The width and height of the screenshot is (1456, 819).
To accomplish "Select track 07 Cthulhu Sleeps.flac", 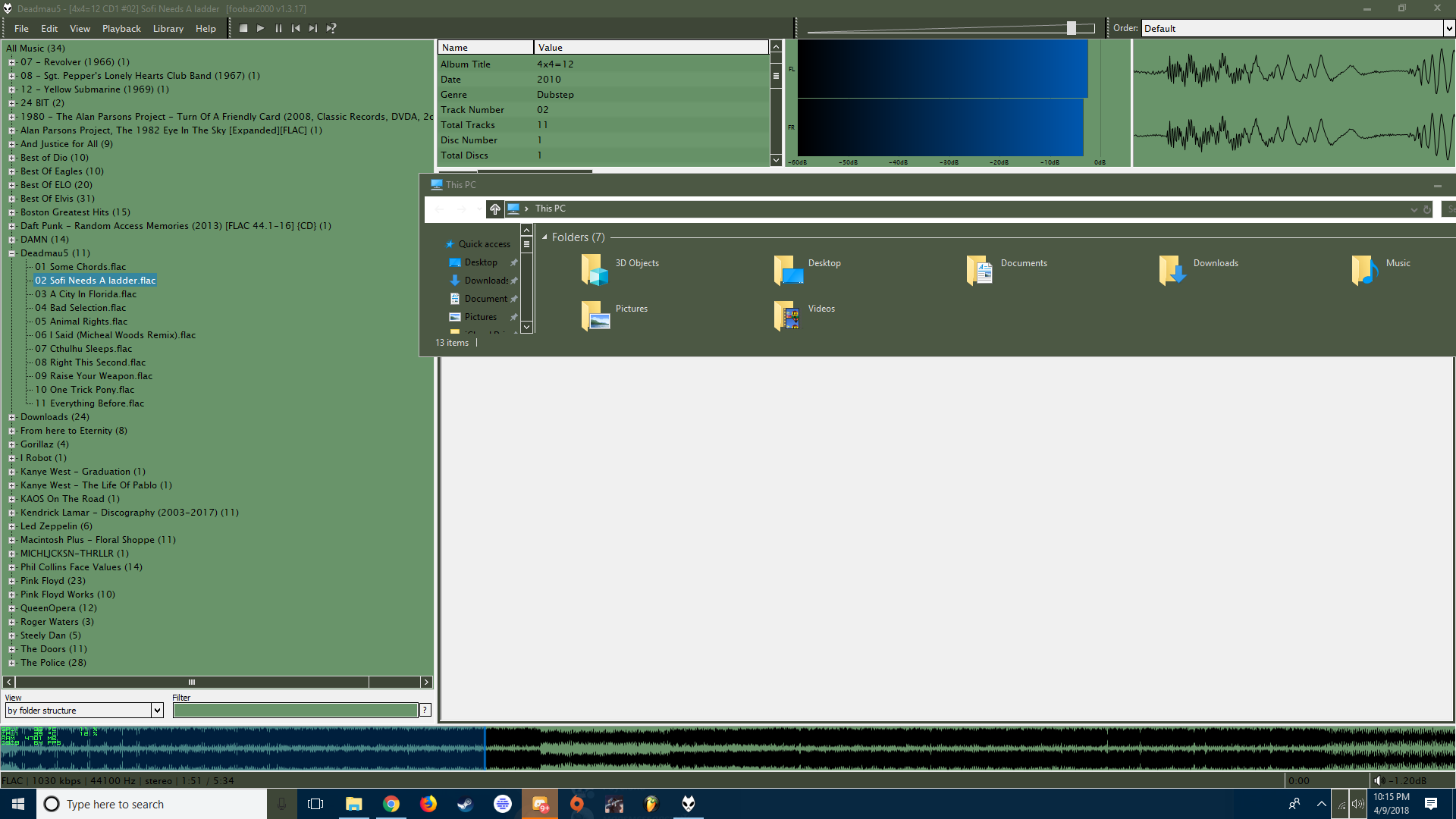I will [83, 349].
